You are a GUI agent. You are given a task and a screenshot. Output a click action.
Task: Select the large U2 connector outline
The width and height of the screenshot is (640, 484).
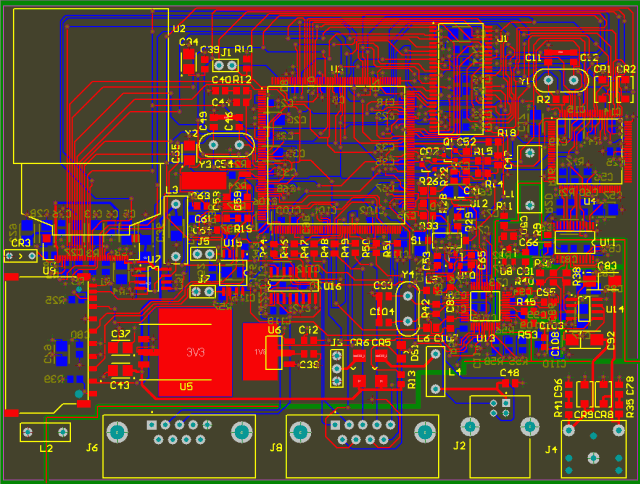click(91, 87)
